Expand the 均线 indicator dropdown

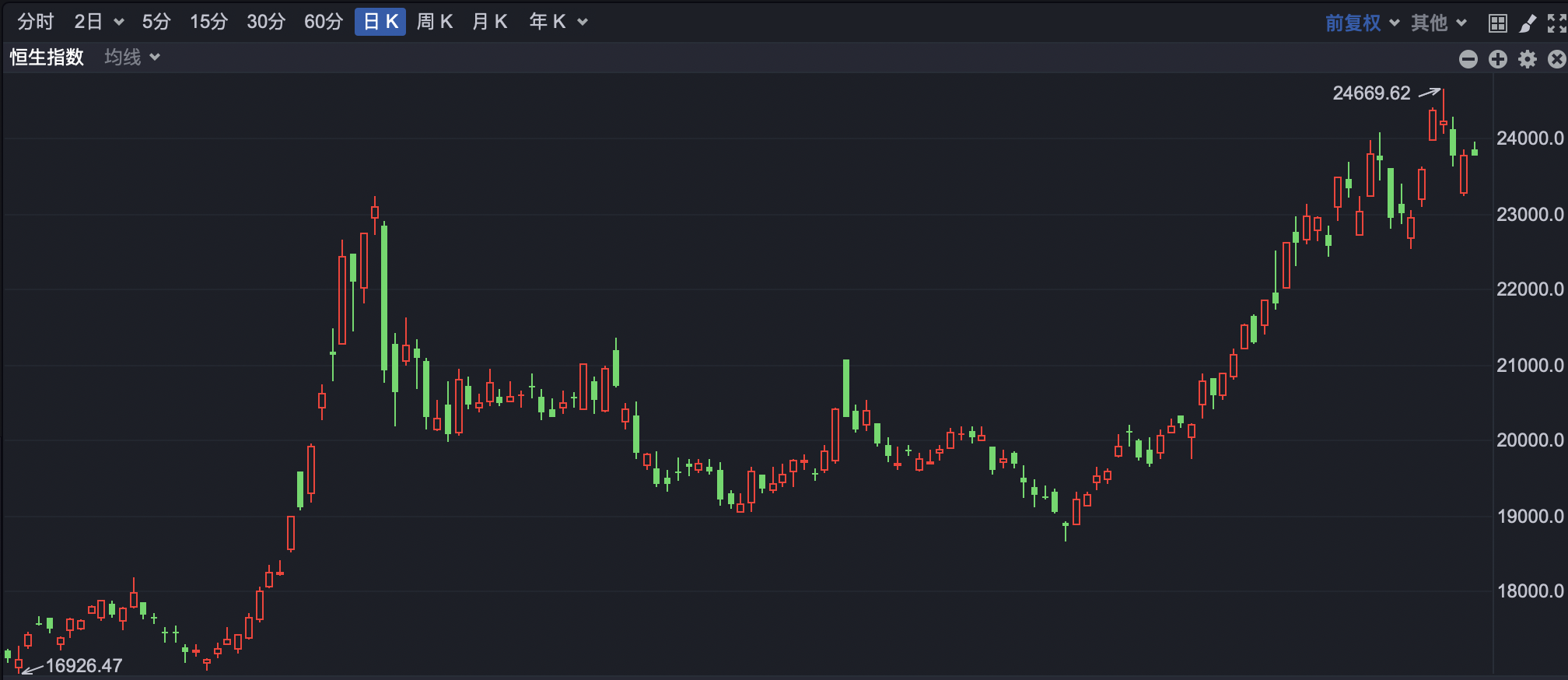(132, 58)
